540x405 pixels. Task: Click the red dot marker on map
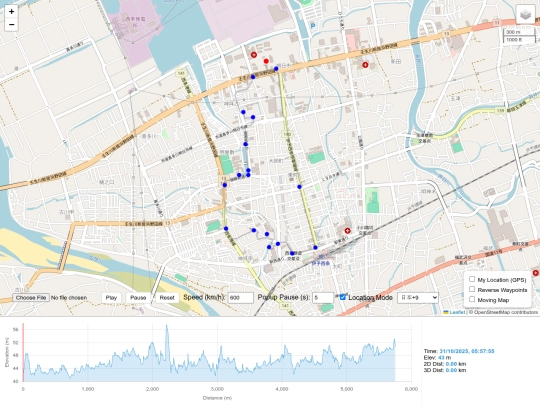[x=266, y=61]
